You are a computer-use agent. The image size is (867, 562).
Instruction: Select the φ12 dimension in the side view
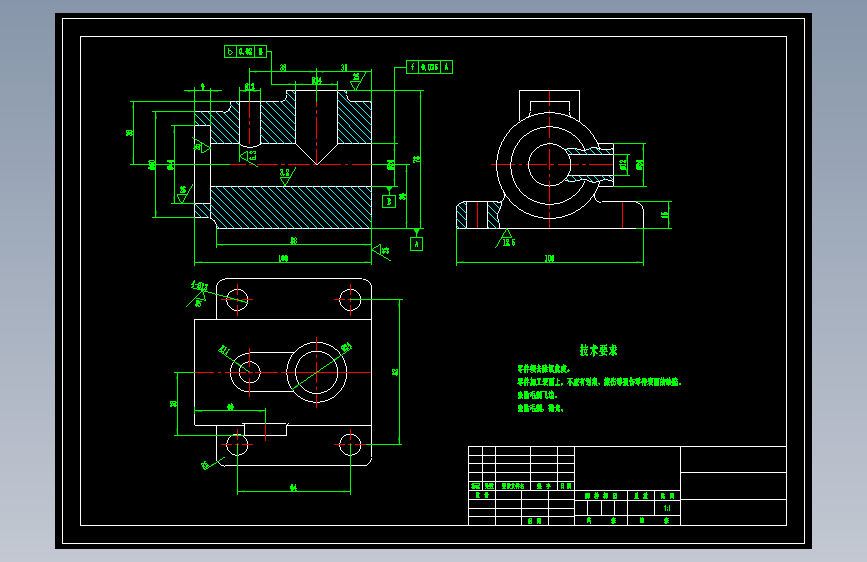point(623,164)
